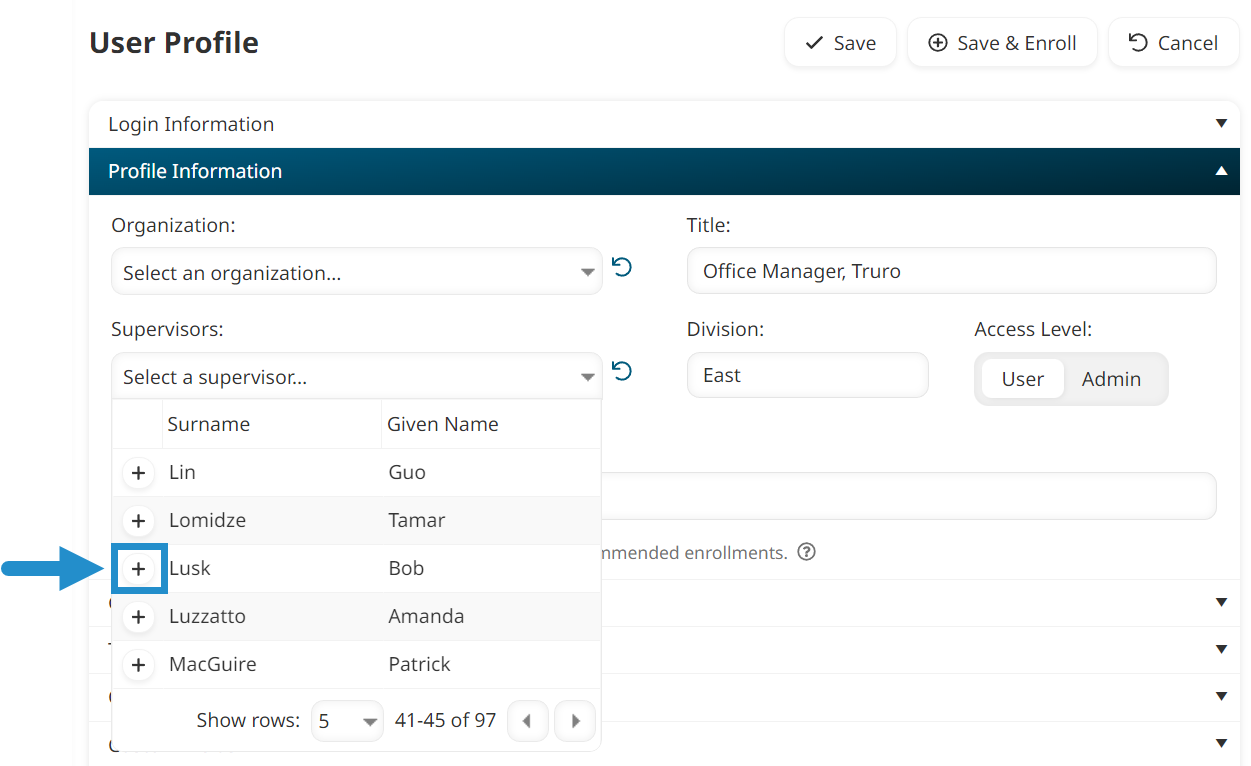Reset the Organization selection

click(x=622, y=267)
